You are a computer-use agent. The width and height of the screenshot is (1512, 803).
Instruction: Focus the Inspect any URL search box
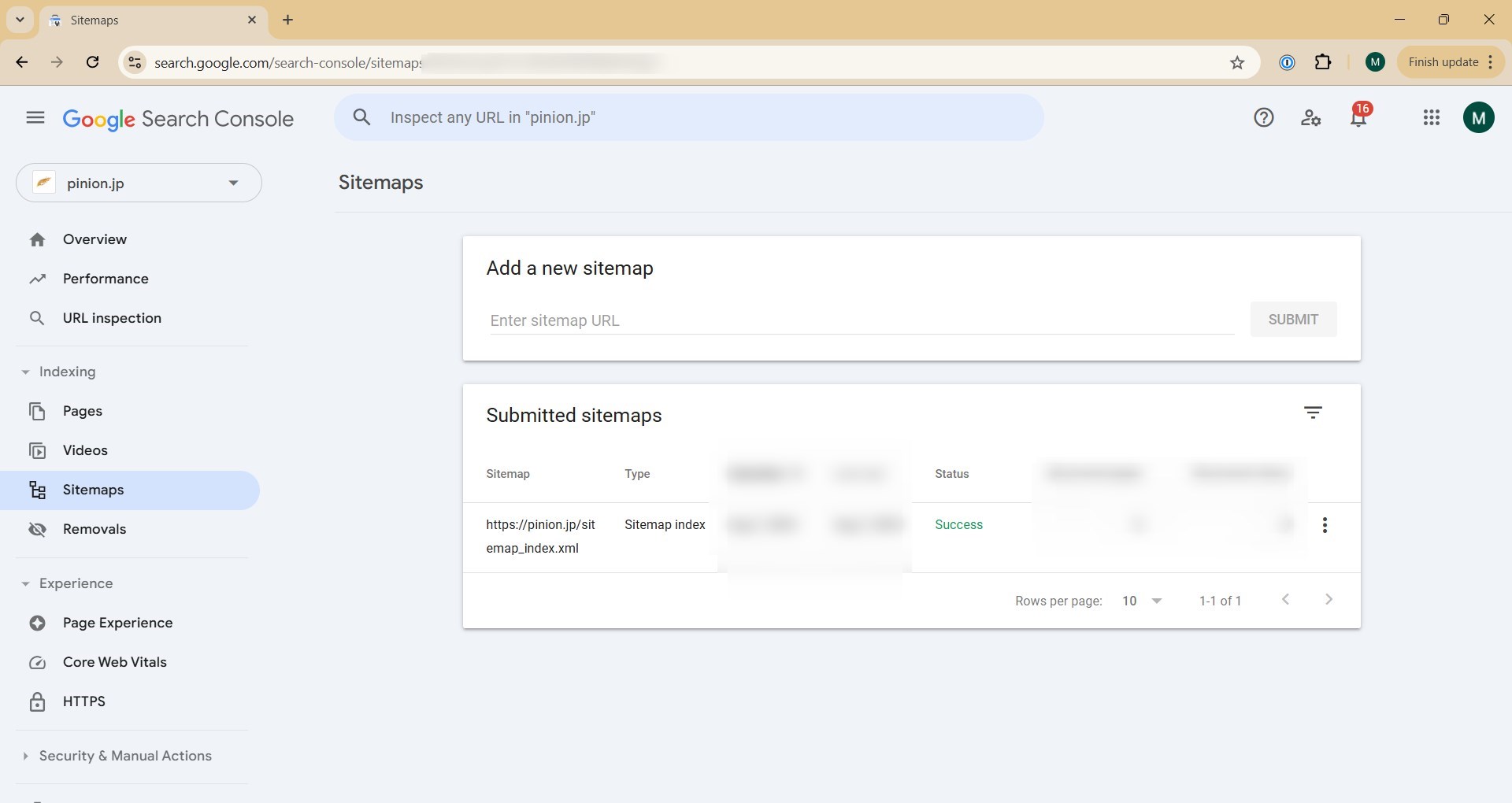[689, 117]
